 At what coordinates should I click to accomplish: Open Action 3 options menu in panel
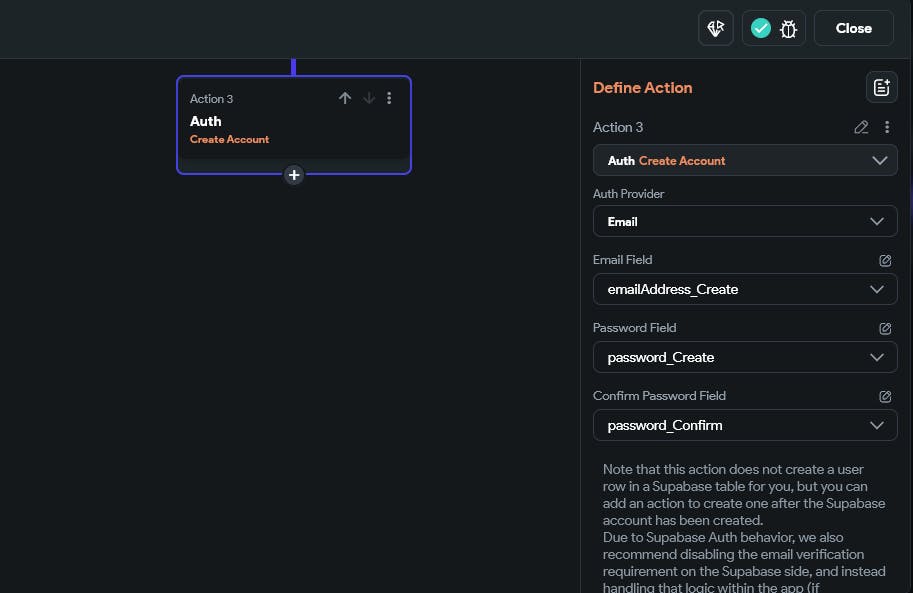tap(887, 127)
